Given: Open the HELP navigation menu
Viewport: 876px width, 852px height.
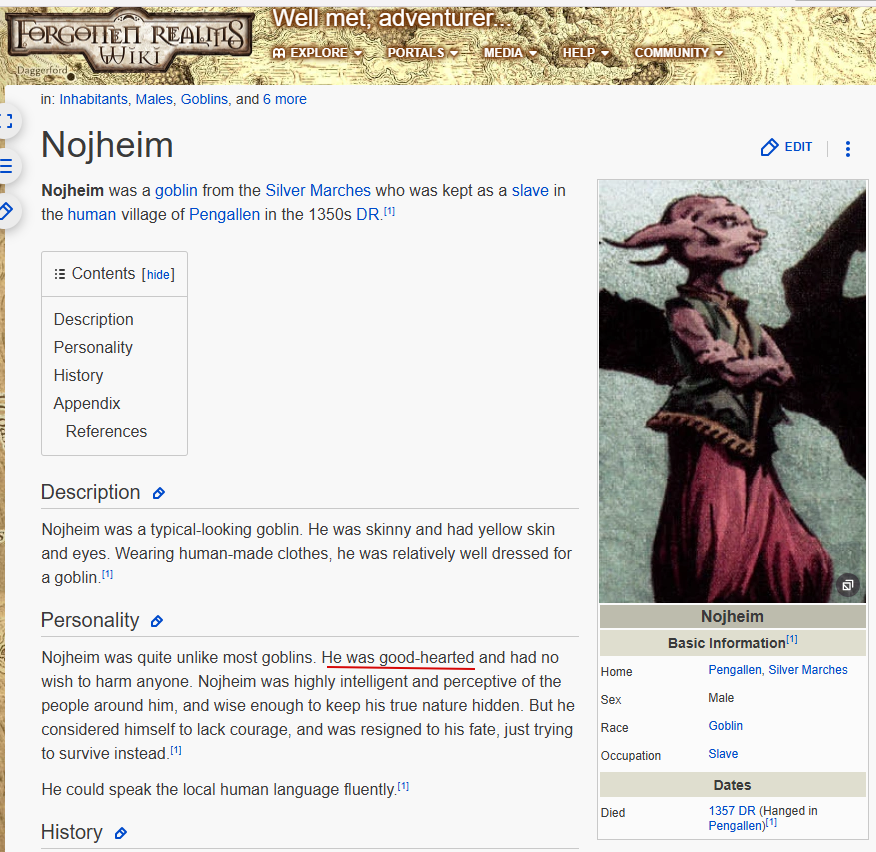Looking at the screenshot, I should click(585, 53).
